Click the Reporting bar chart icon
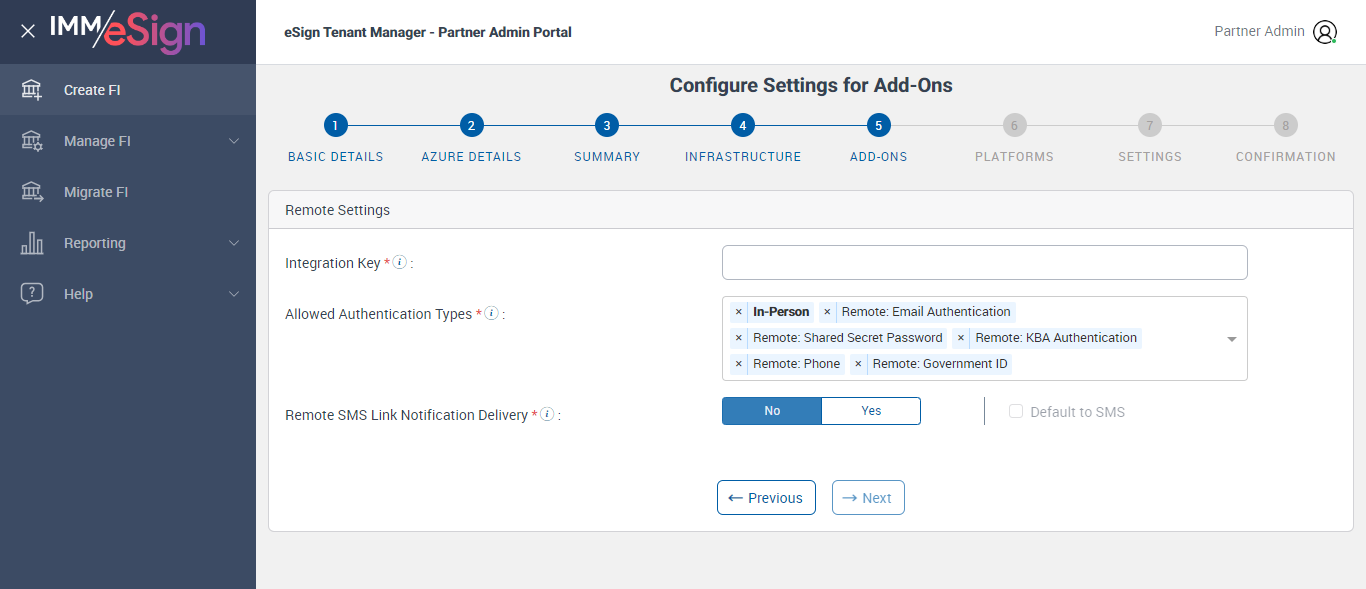The height and width of the screenshot is (589, 1366). pyautogui.click(x=32, y=243)
